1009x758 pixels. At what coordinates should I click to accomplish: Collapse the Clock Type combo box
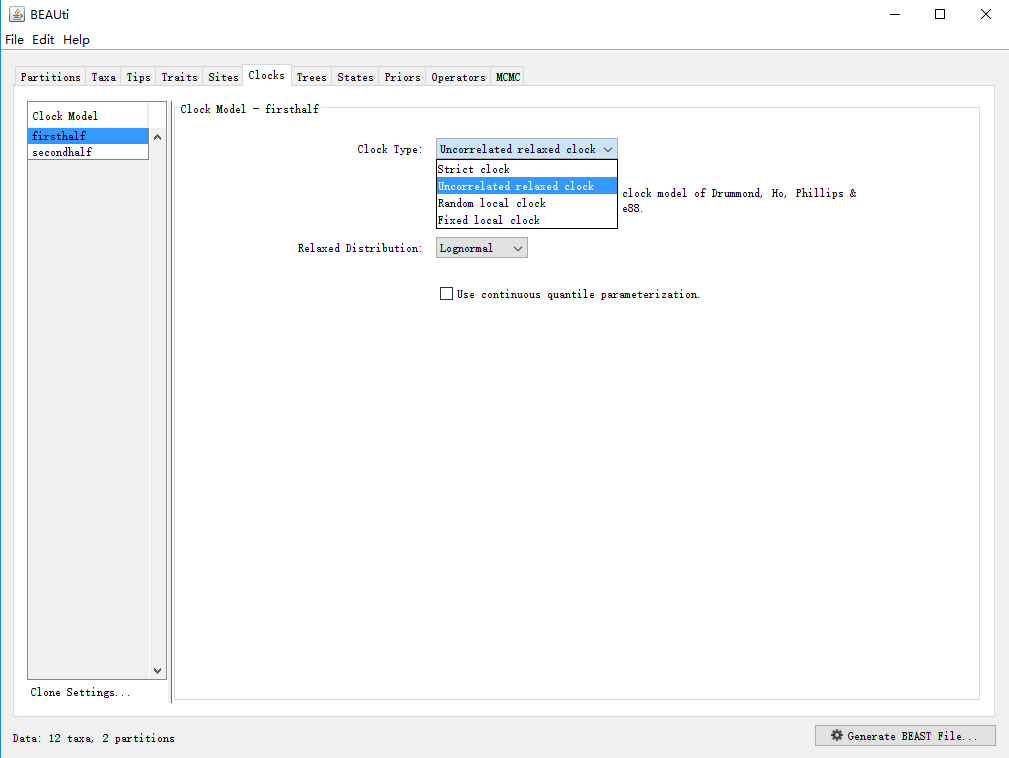coord(526,149)
